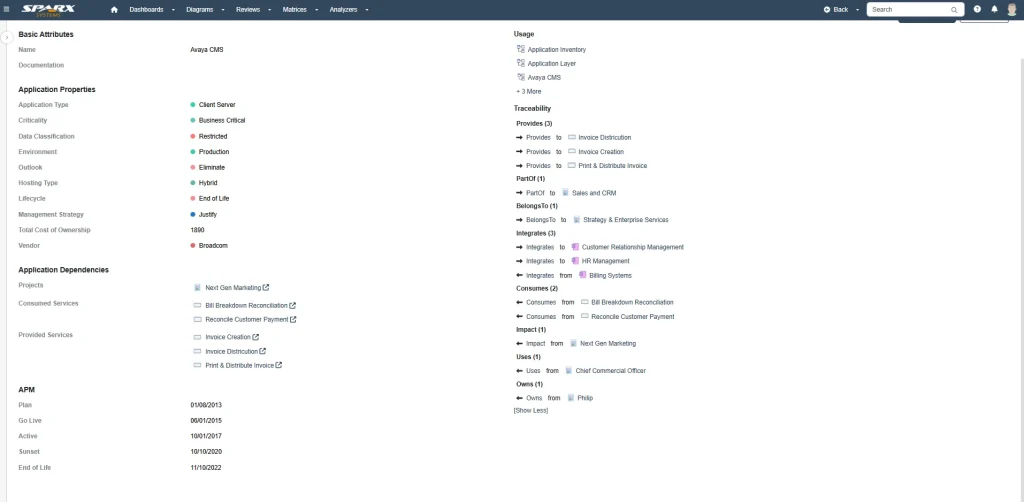
Task: Expand the Matrices dropdown arrow
Action: (x=317, y=10)
